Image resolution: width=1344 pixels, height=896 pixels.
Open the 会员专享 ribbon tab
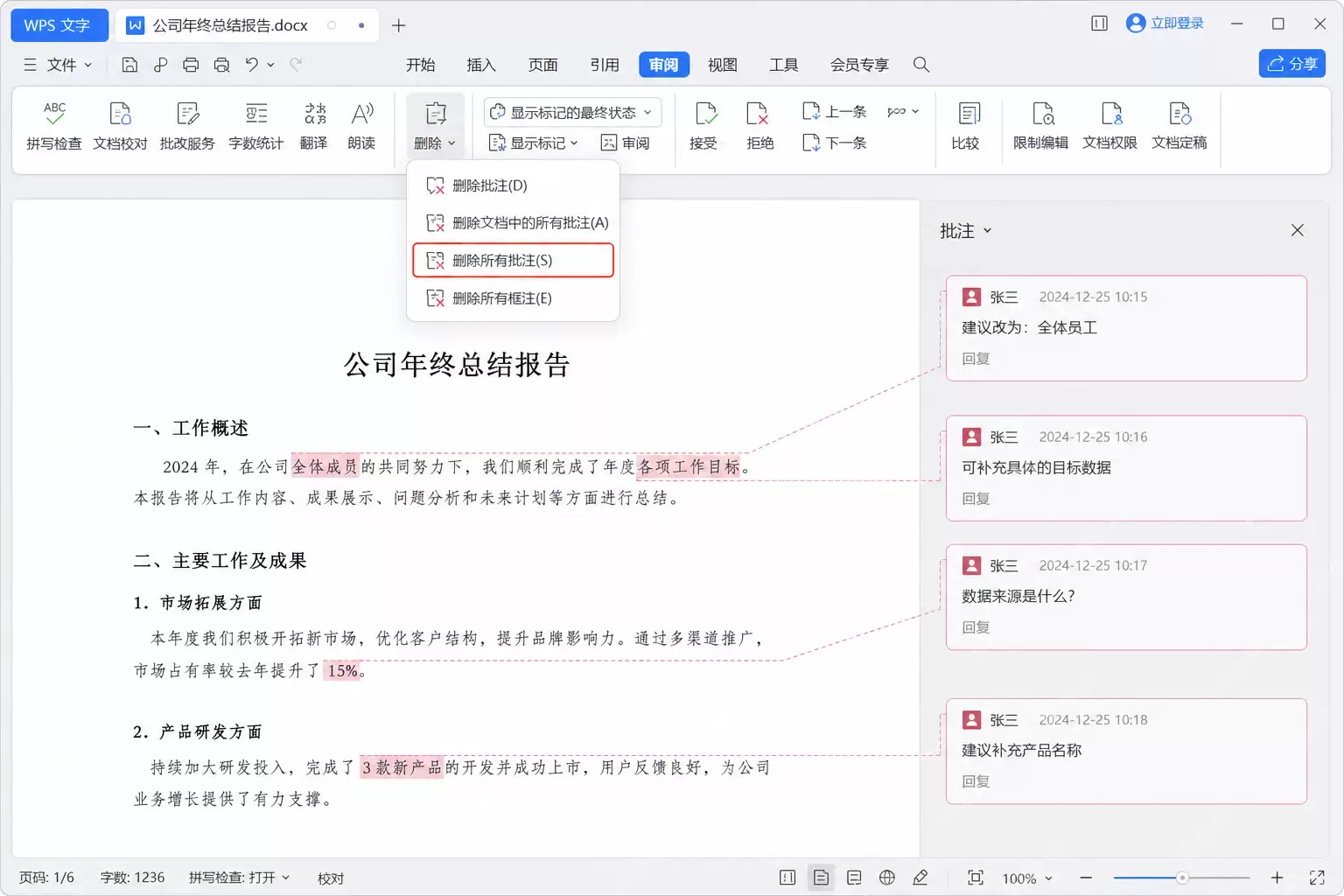point(859,65)
